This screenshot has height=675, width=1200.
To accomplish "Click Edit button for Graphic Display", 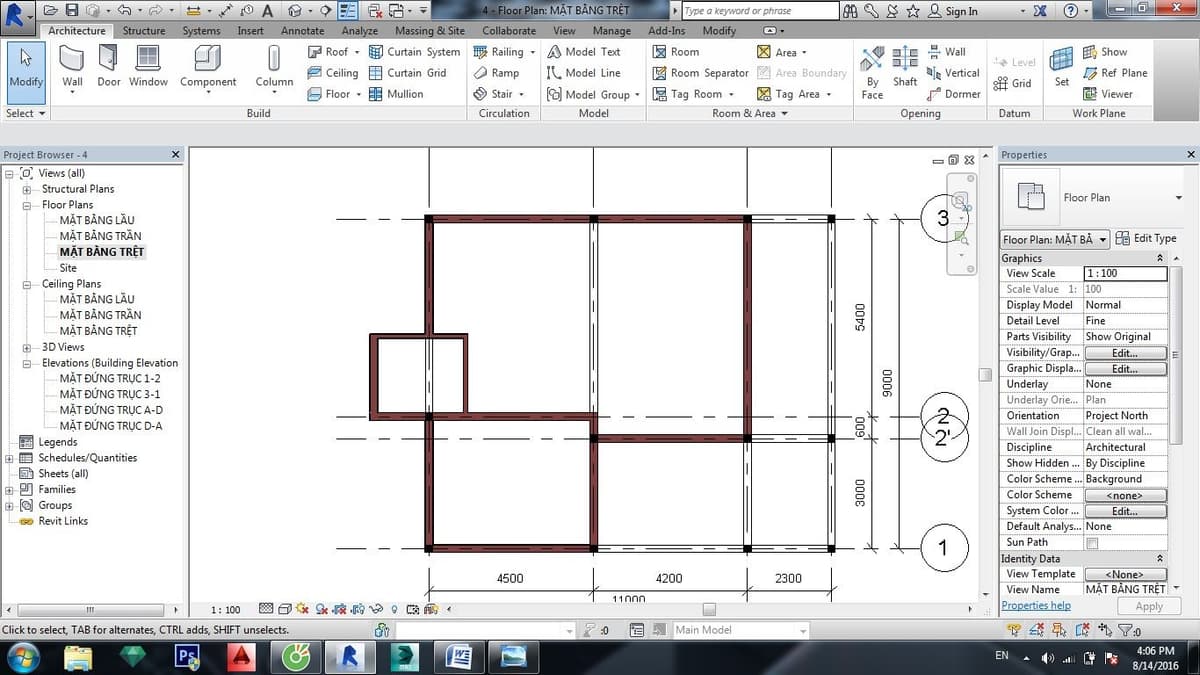I will [x=1125, y=369].
